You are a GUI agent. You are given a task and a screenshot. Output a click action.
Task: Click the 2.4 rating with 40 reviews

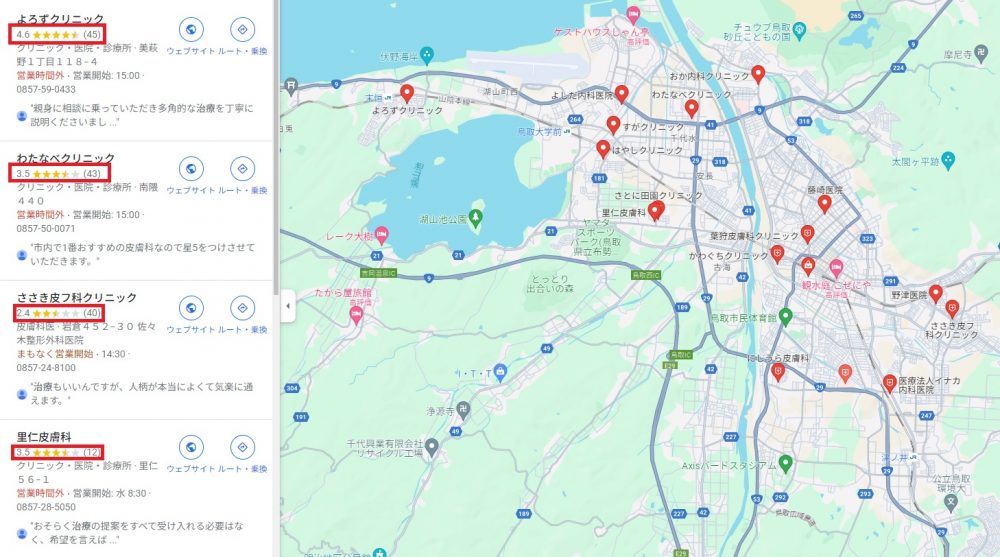click(x=58, y=313)
